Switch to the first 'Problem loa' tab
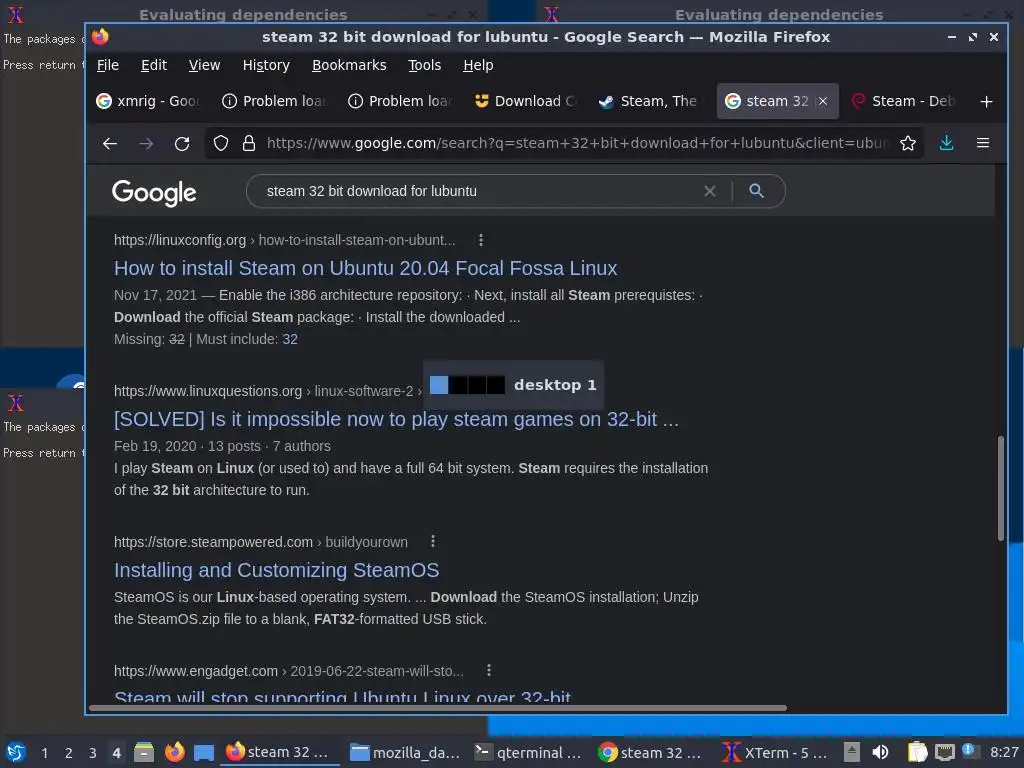The height and width of the screenshot is (768, 1024). (274, 101)
